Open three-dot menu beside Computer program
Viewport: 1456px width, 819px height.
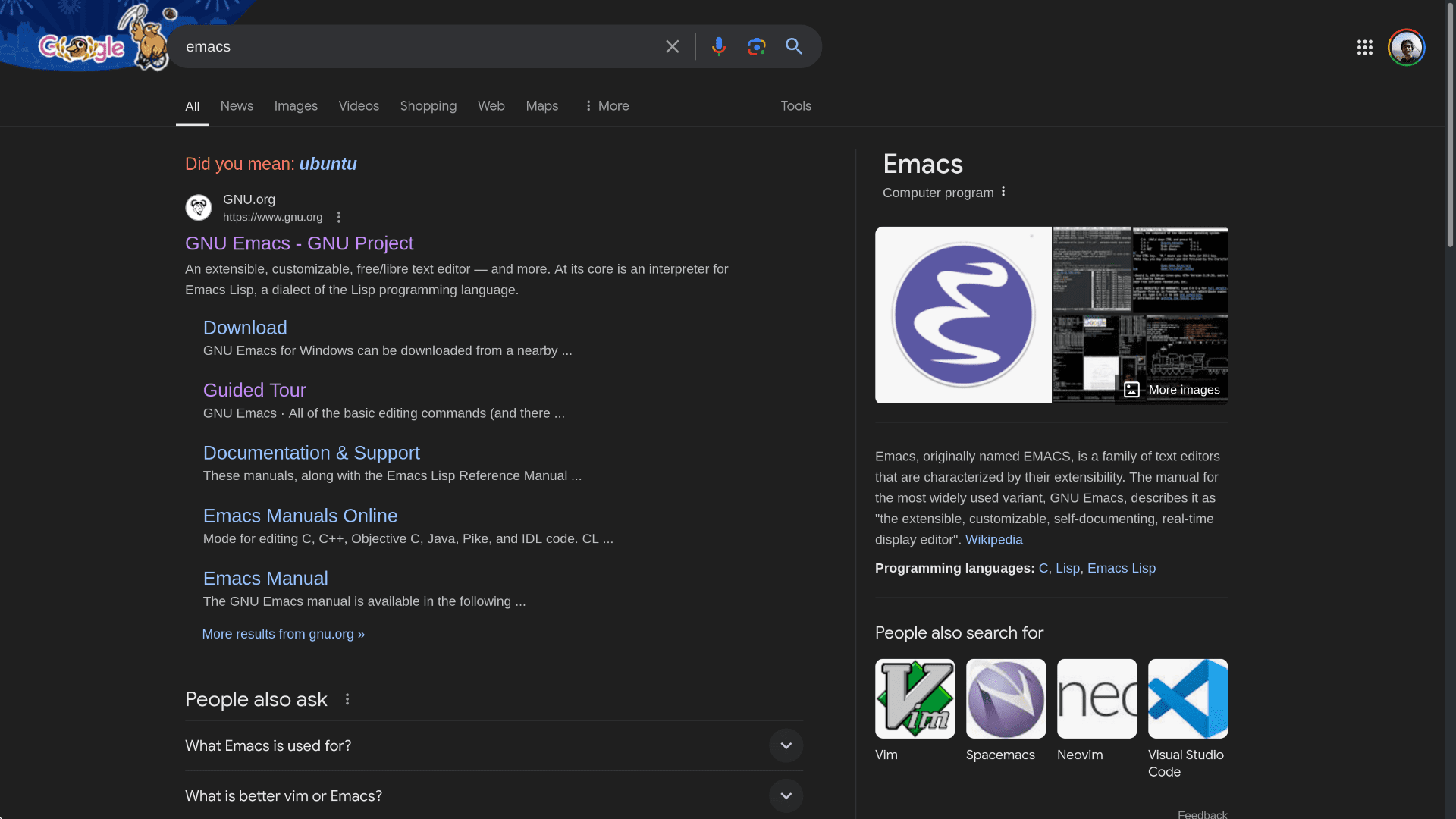point(1003,192)
